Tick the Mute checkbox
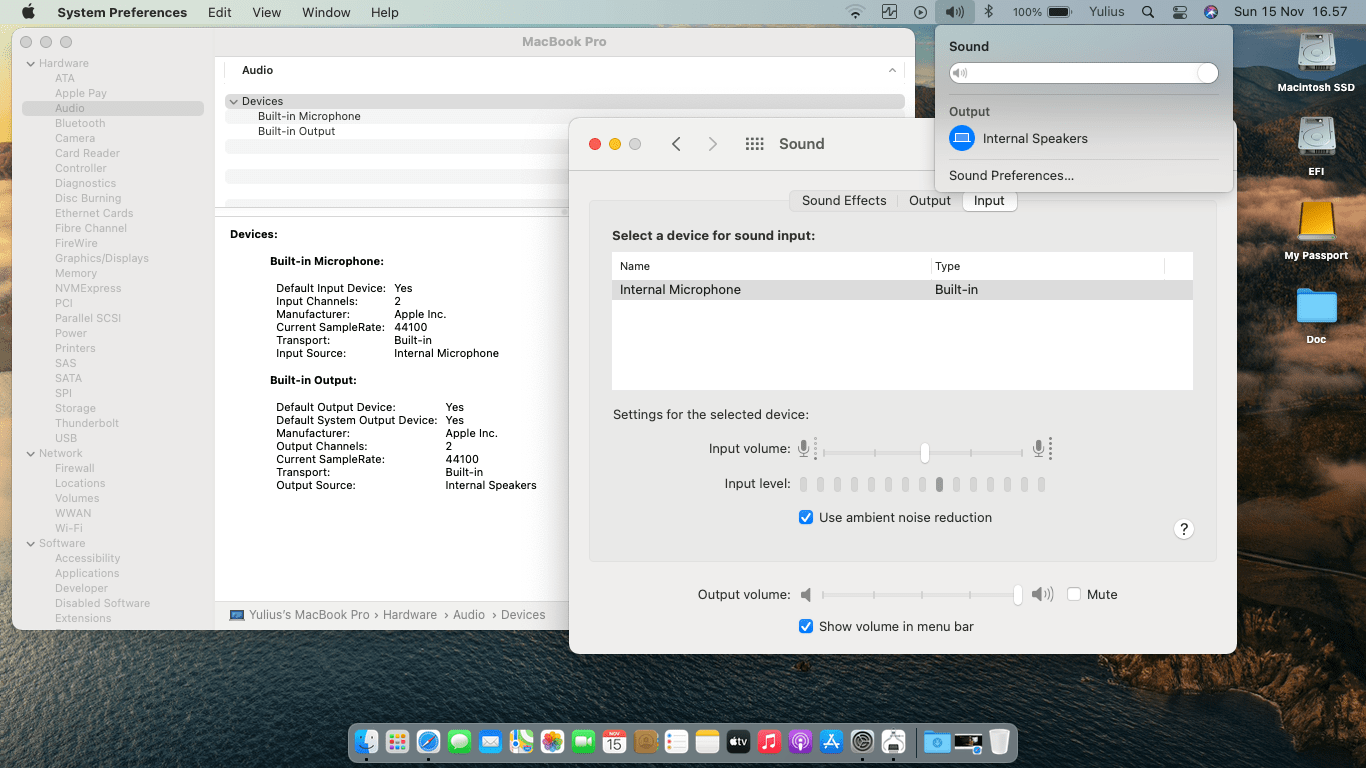The width and height of the screenshot is (1366, 768). (x=1074, y=594)
